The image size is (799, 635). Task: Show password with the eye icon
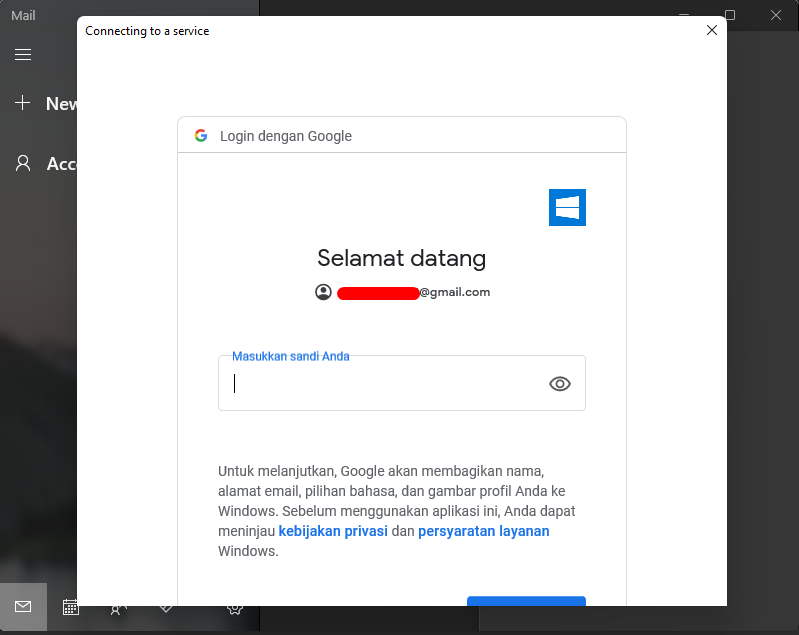pos(560,384)
